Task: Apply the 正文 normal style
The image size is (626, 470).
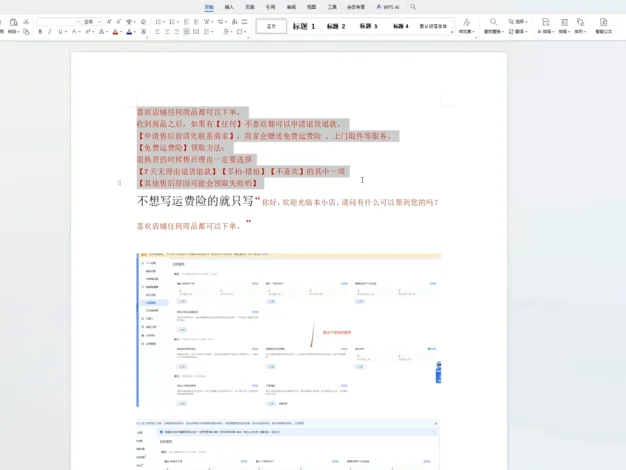Action: click(x=271, y=26)
